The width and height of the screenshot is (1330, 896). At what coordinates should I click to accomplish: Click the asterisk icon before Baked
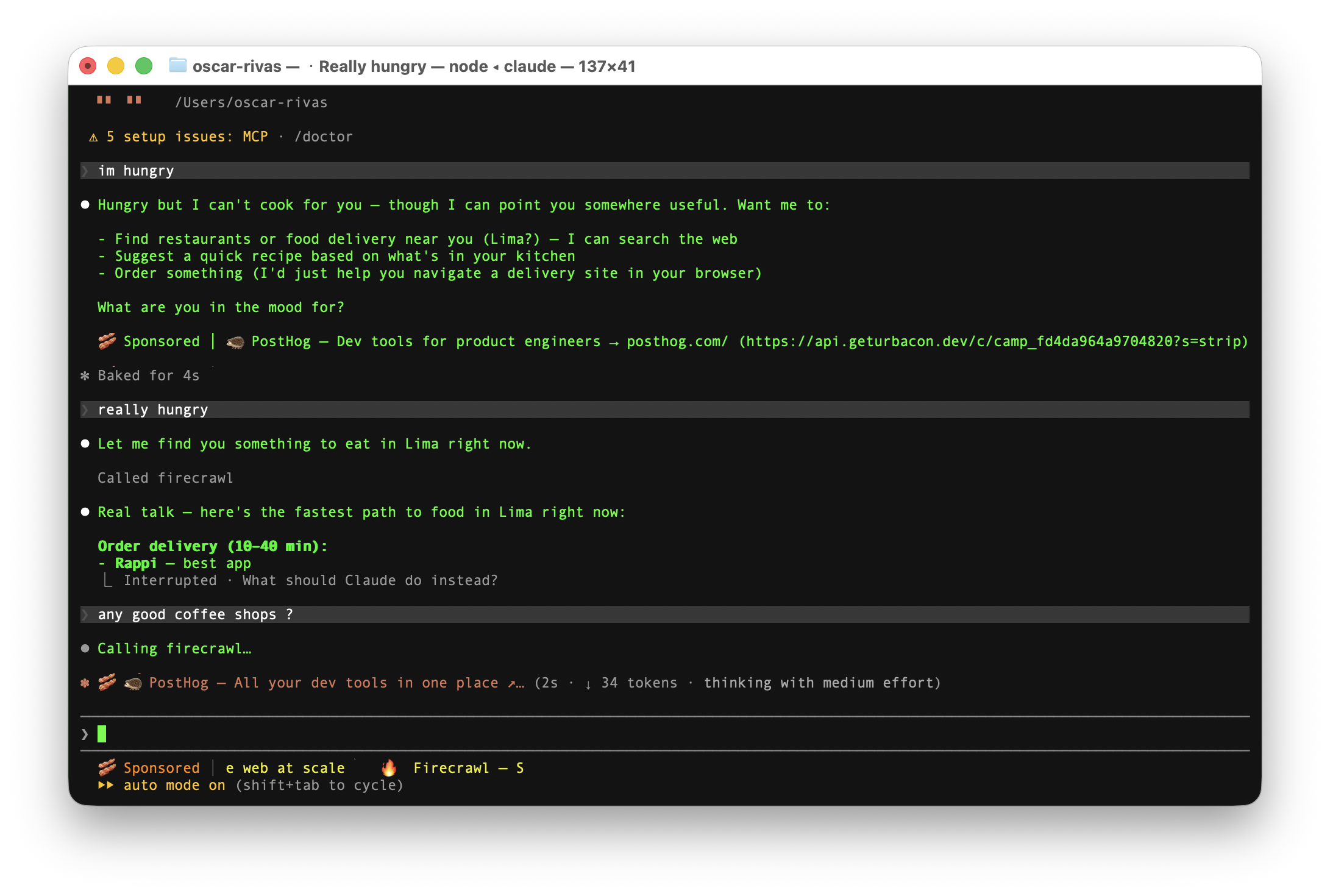pos(85,376)
